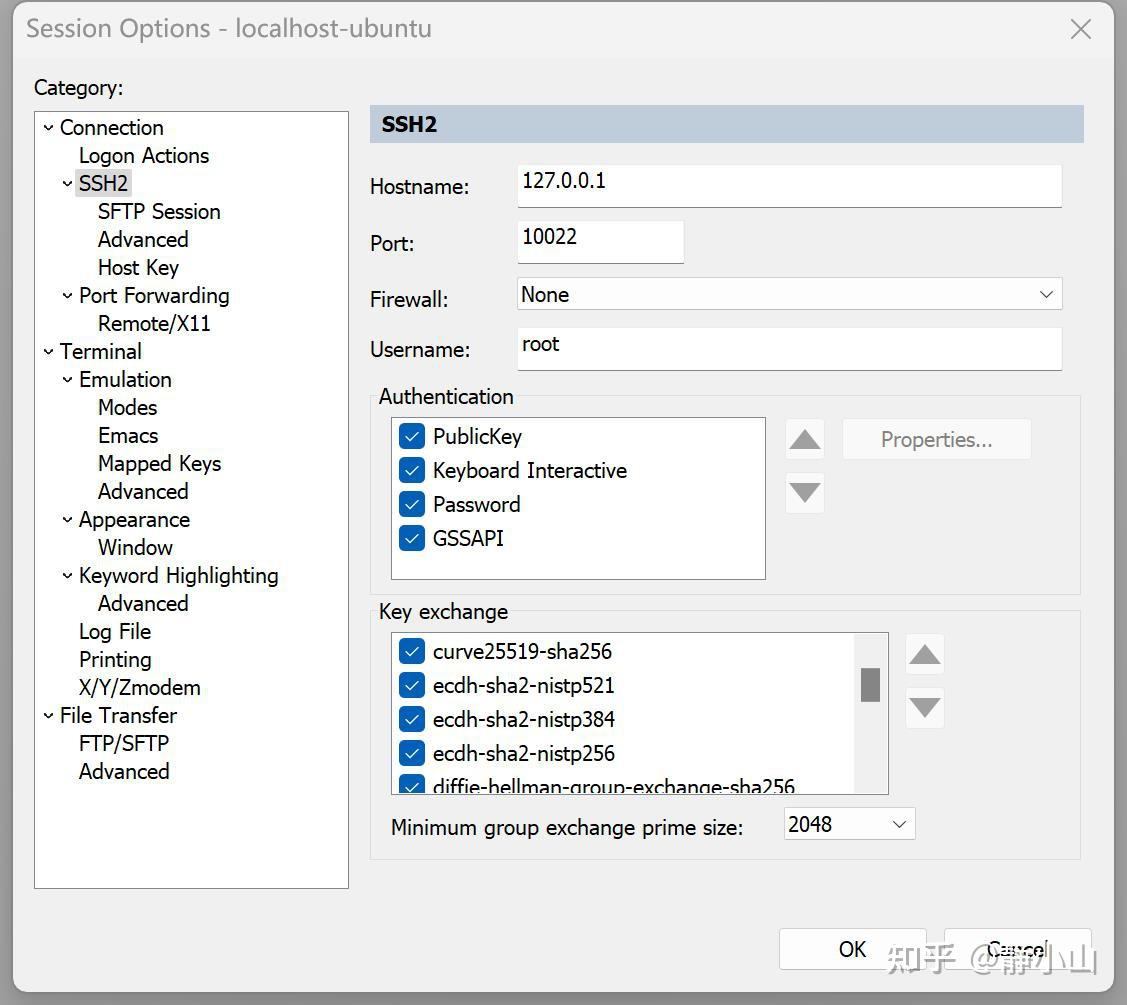Collapse the Connection tree chevron
The width and height of the screenshot is (1127, 1005).
pos(48,128)
